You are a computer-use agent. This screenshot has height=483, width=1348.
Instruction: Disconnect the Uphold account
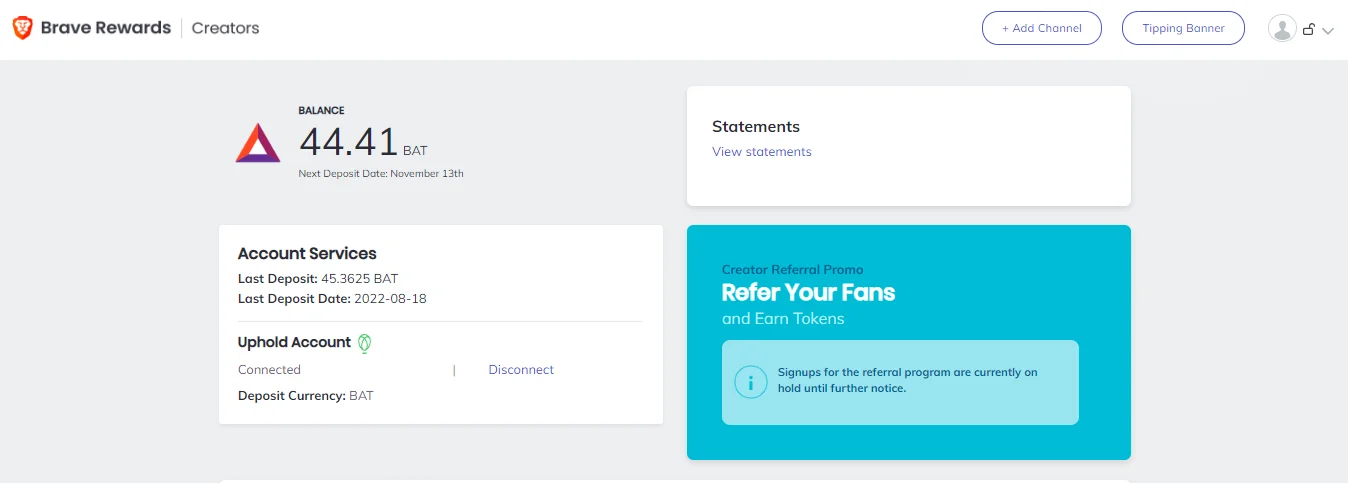[521, 370]
